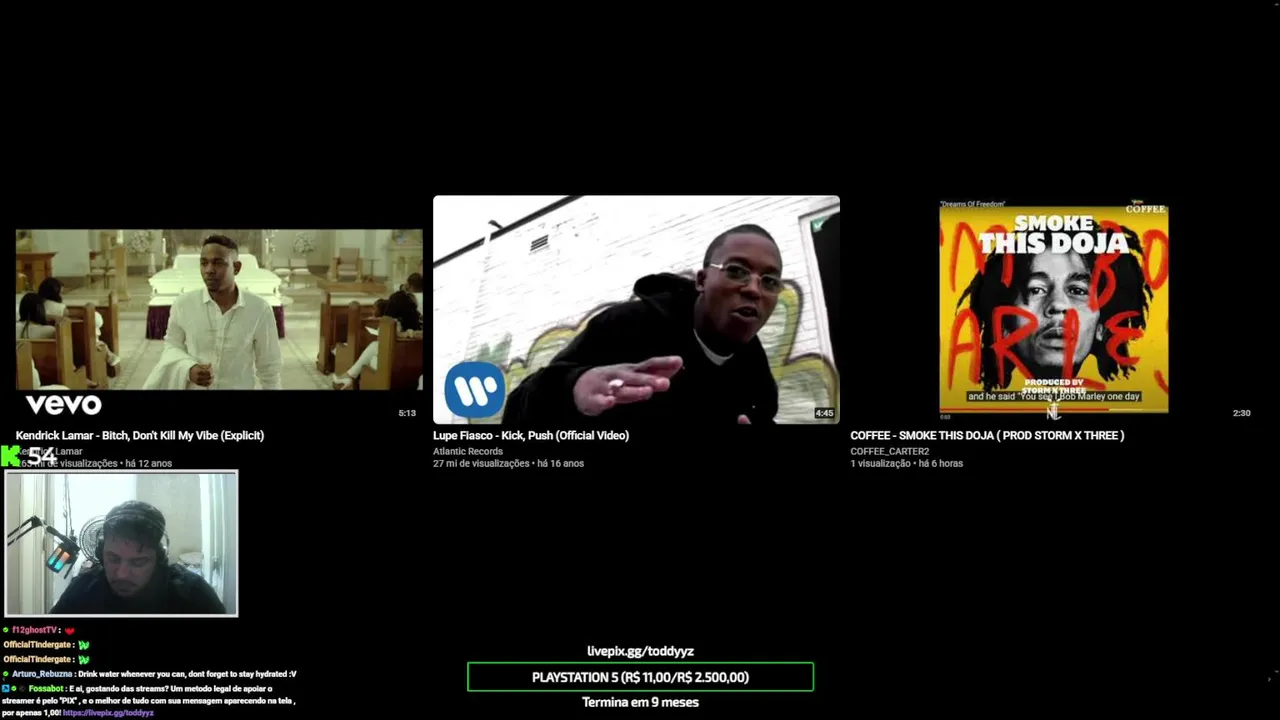The width and height of the screenshot is (1280, 720).
Task: Click "Termina em 9 meses" text
Action: click(640, 702)
